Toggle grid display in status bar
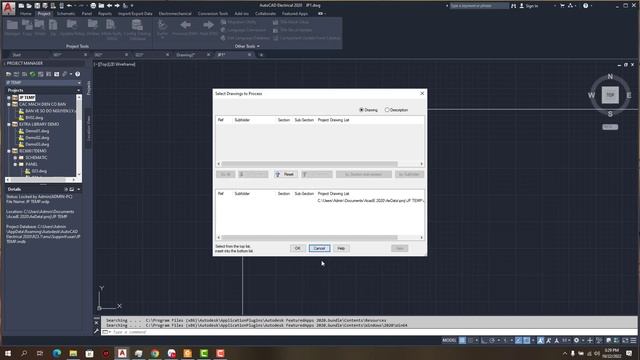This screenshot has height=360, width=640. click(462, 340)
